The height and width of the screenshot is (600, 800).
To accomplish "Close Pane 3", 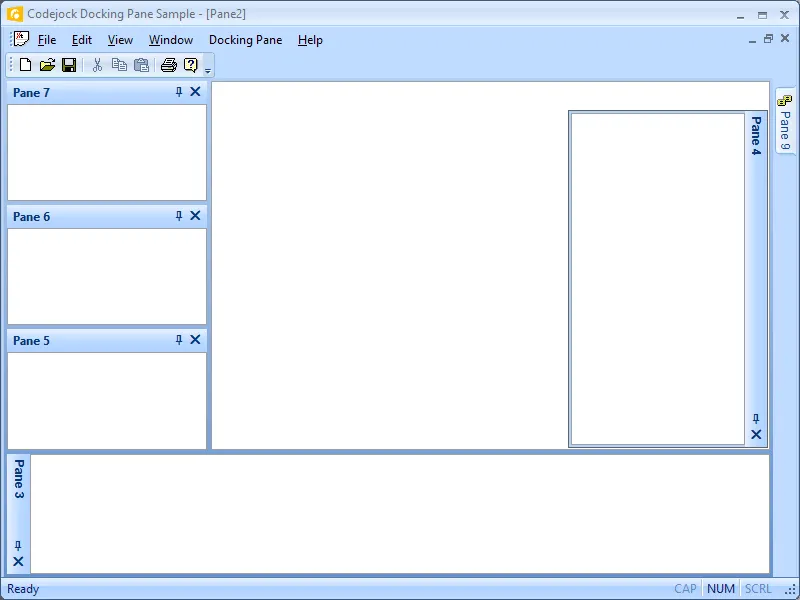I will pos(18,562).
